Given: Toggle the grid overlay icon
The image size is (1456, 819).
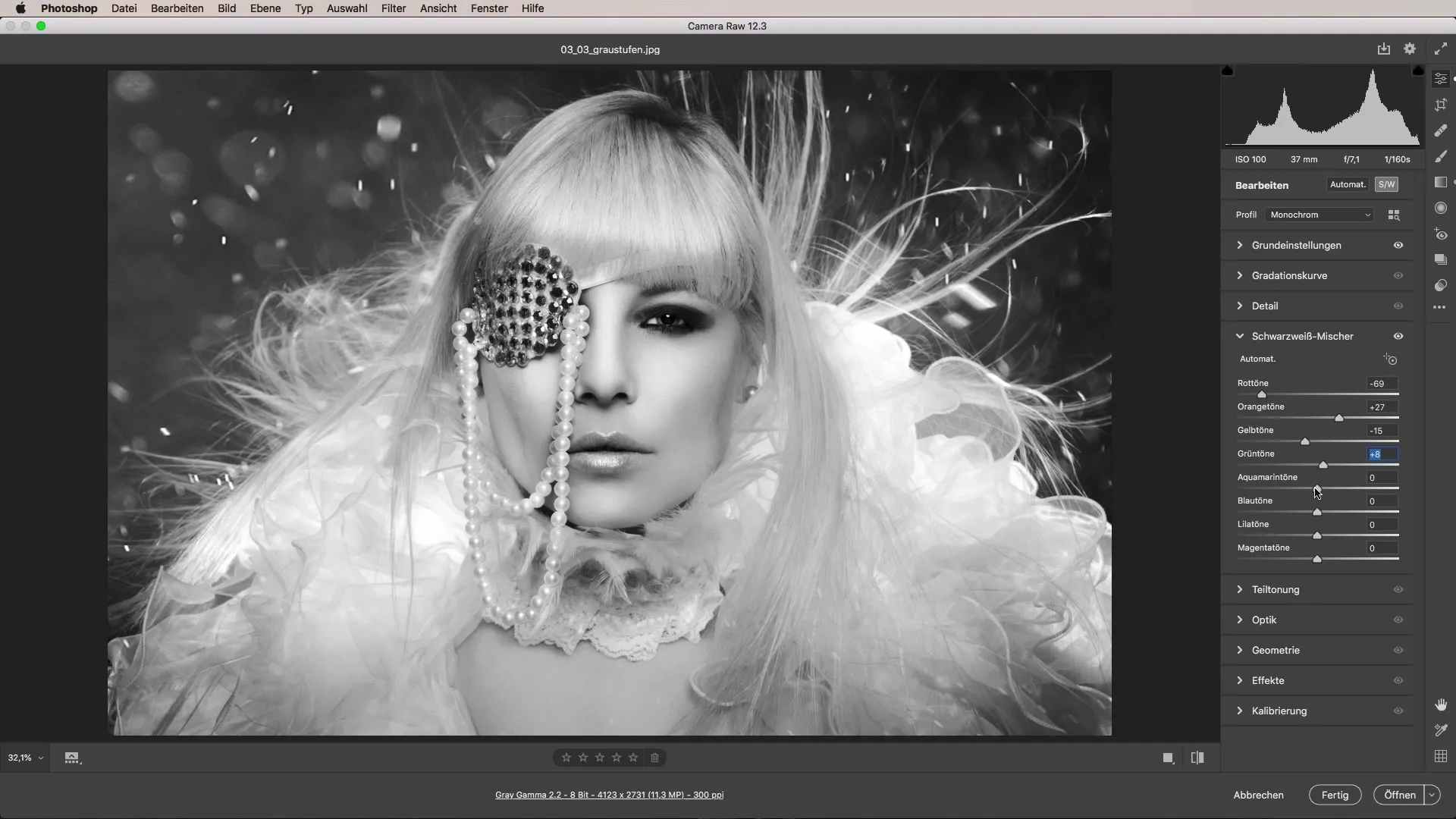Looking at the screenshot, I should pos(1441,756).
